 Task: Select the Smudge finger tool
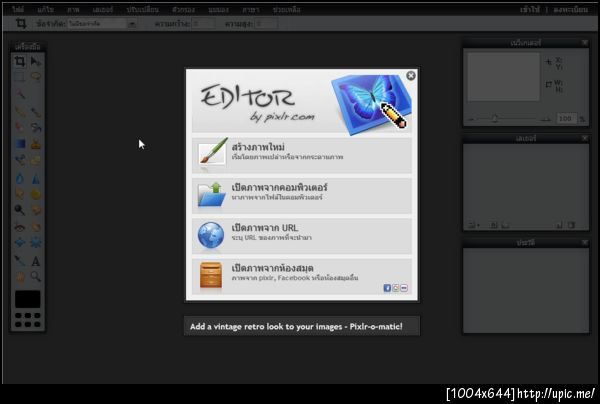point(20,194)
